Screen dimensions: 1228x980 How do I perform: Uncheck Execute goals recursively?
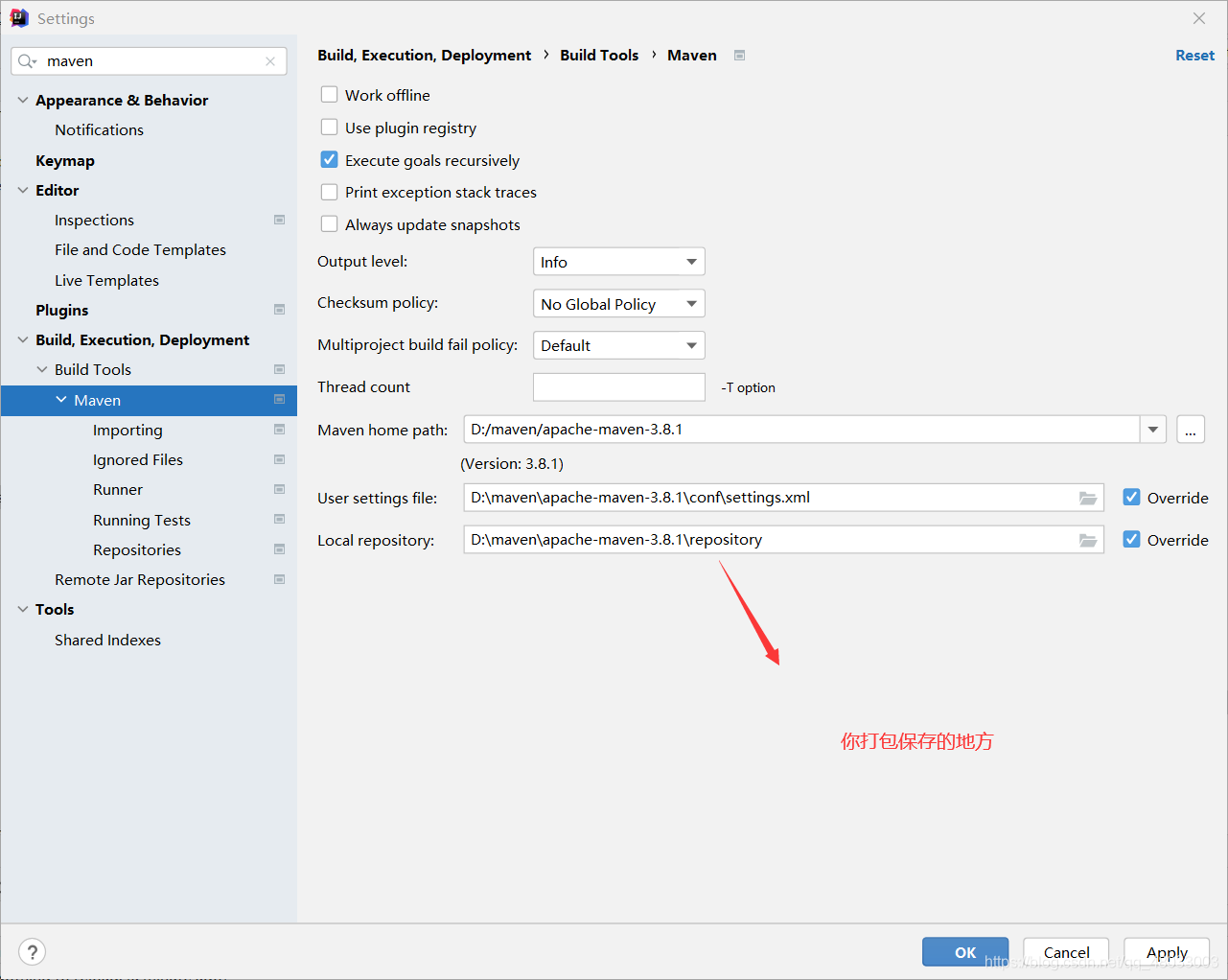click(330, 160)
